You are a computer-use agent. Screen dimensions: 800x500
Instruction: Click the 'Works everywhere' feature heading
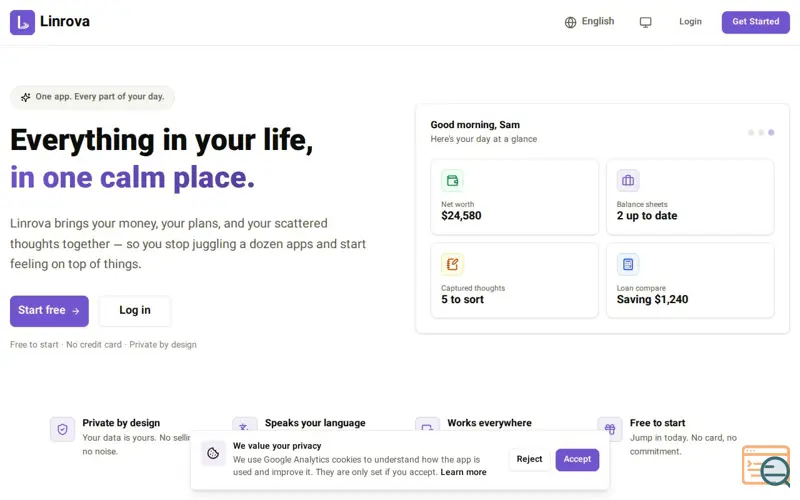[489, 423]
